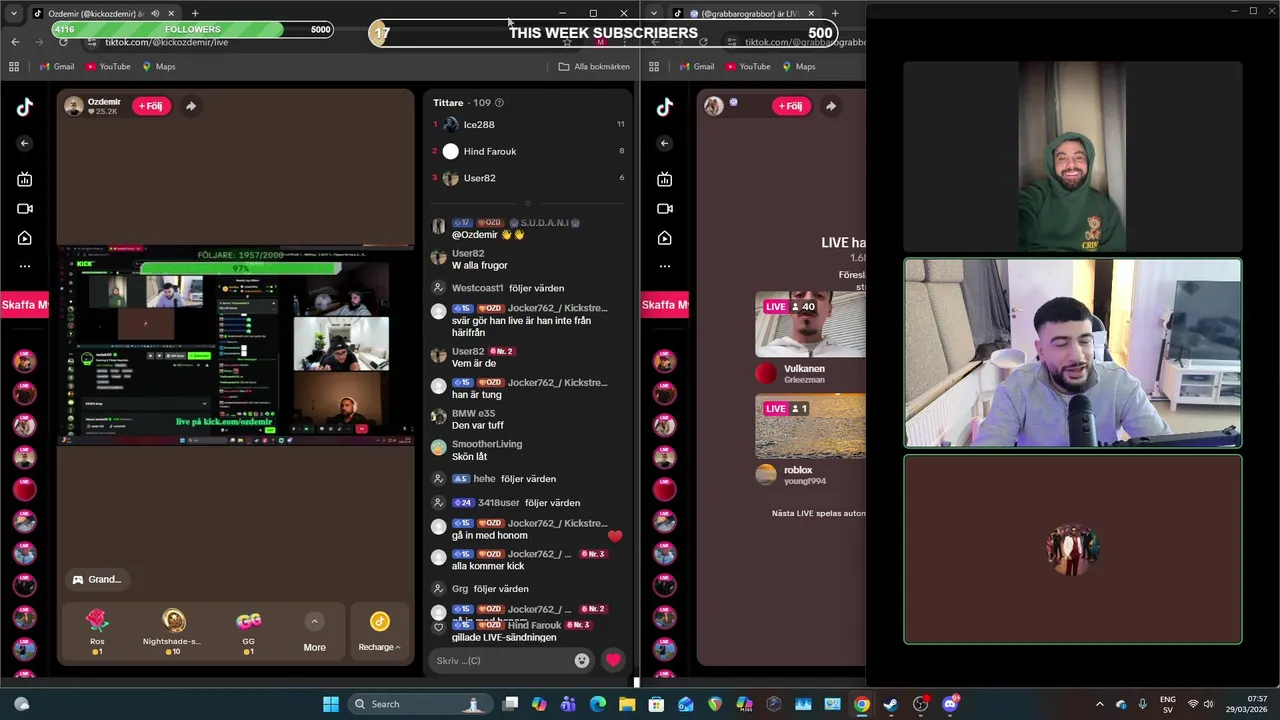Open the roblox live thumbnail
The width and height of the screenshot is (1280, 720).
pyautogui.click(x=810, y=426)
